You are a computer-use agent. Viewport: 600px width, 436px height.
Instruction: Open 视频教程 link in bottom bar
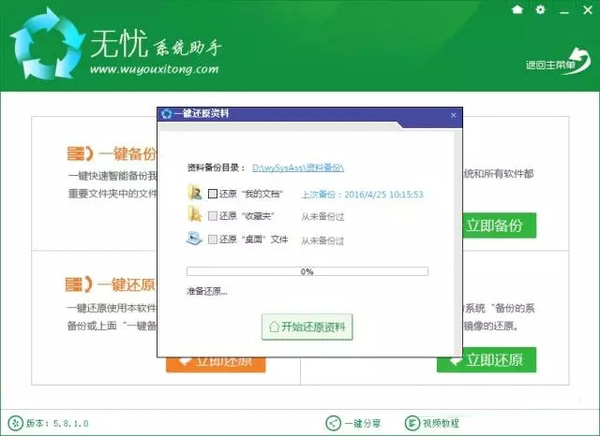(x=440, y=423)
